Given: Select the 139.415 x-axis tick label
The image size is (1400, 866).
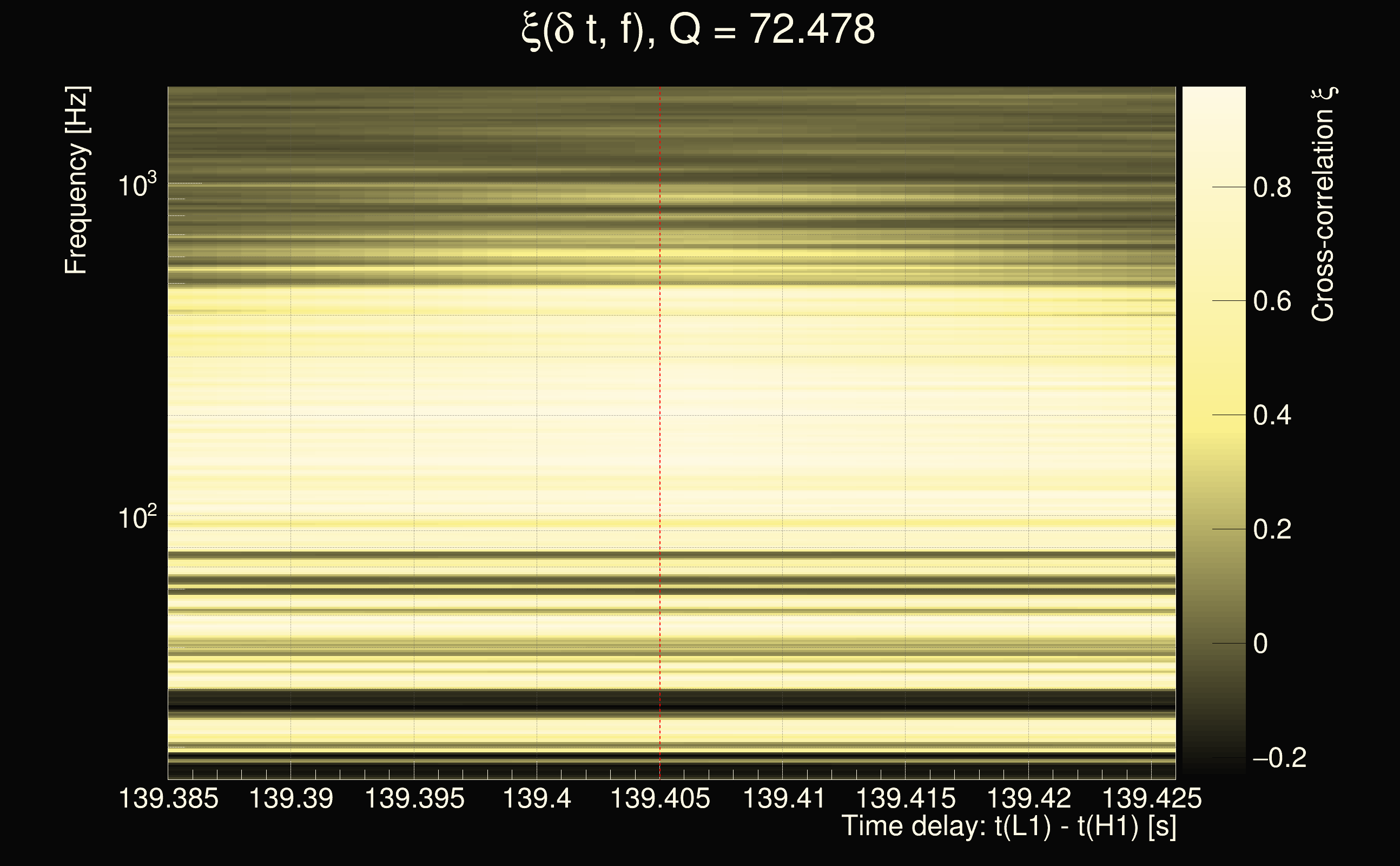Looking at the screenshot, I should click(x=906, y=798).
